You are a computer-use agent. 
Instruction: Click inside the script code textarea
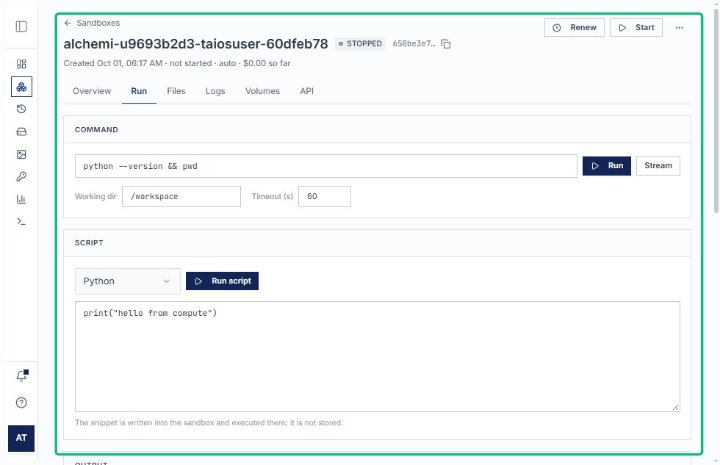coord(377,356)
